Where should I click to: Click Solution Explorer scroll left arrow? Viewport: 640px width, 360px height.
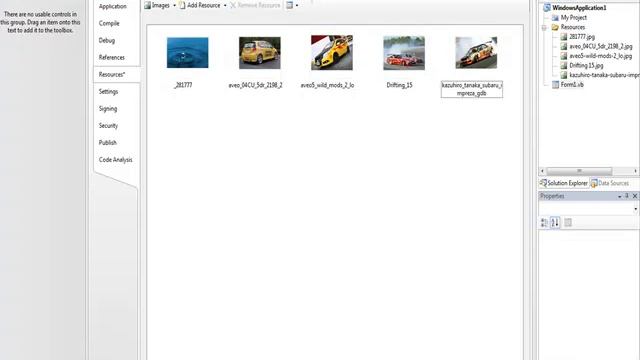coord(542,171)
